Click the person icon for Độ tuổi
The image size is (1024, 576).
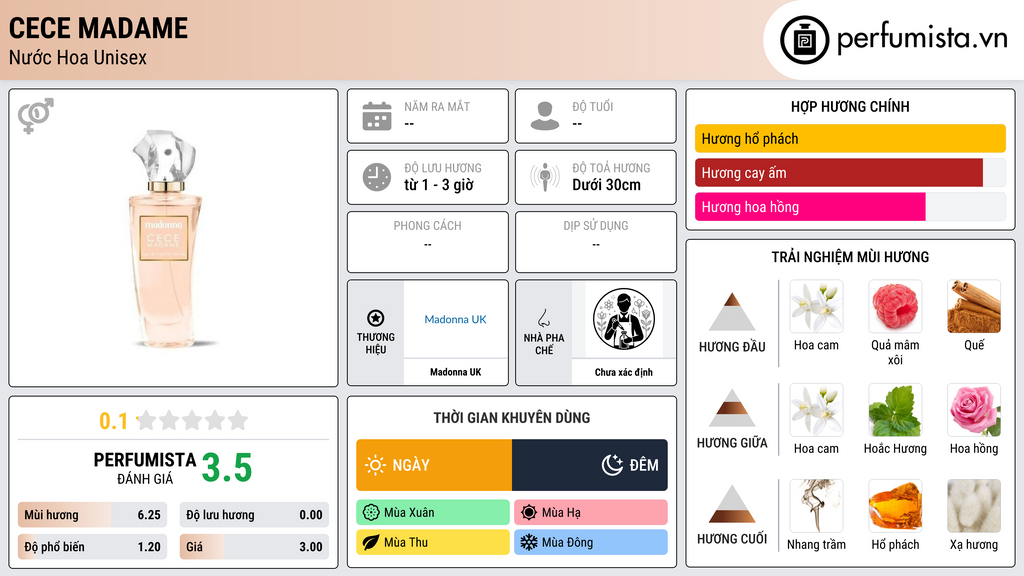(545, 116)
